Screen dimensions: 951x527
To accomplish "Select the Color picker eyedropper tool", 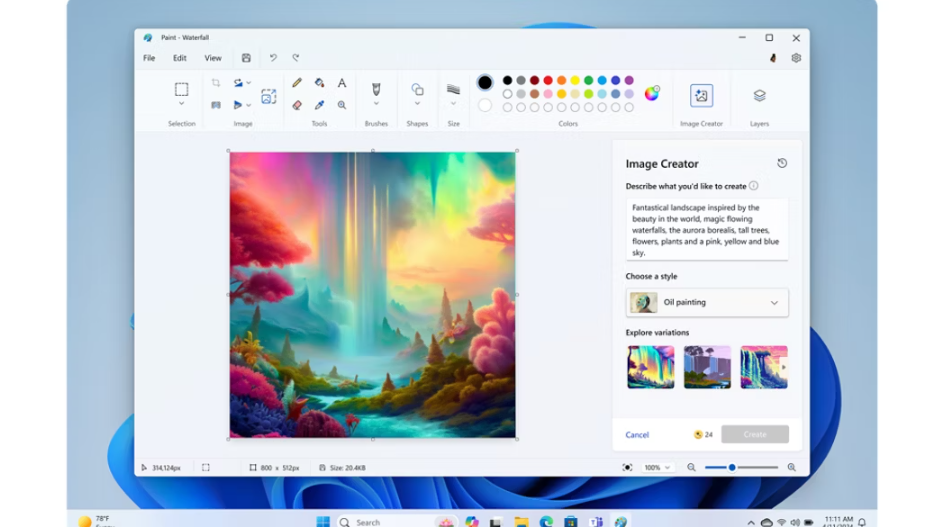I will click(319, 105).
